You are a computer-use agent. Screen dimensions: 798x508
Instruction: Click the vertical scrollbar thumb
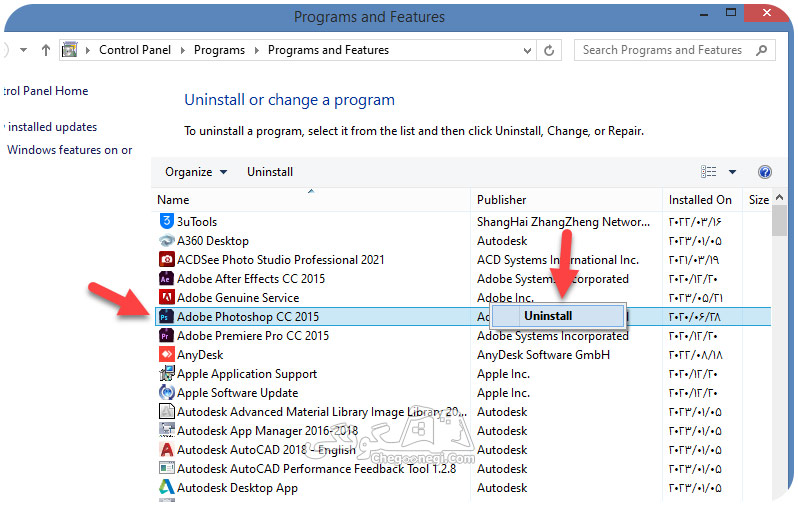(779, 220)
